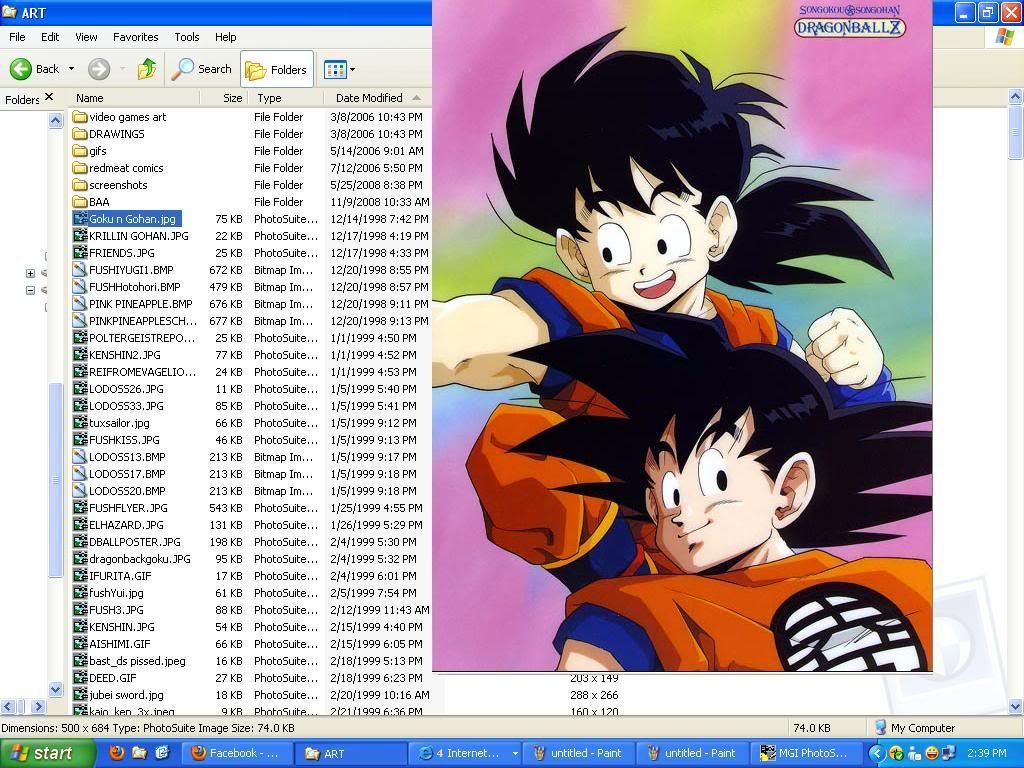Toggle the Folders pane button

coord(277,69)
